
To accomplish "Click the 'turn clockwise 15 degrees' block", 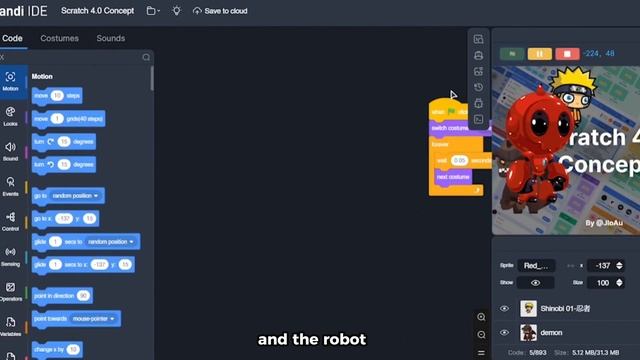I will [x=64, y=142].
